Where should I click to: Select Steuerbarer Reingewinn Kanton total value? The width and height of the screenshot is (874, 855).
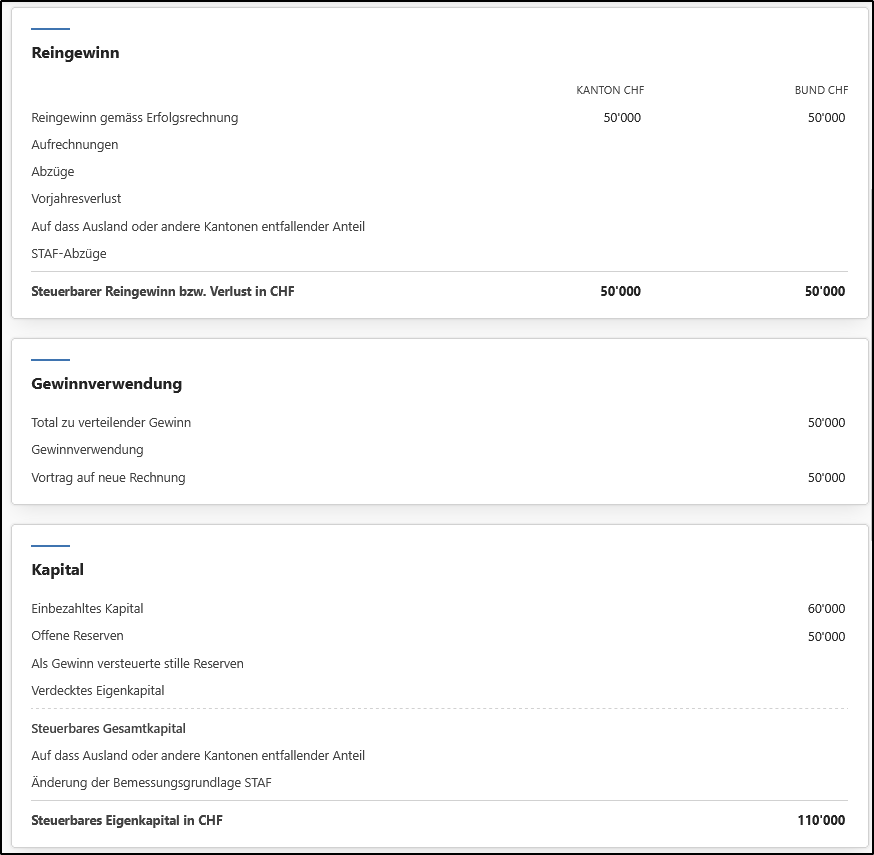point(620,292)
